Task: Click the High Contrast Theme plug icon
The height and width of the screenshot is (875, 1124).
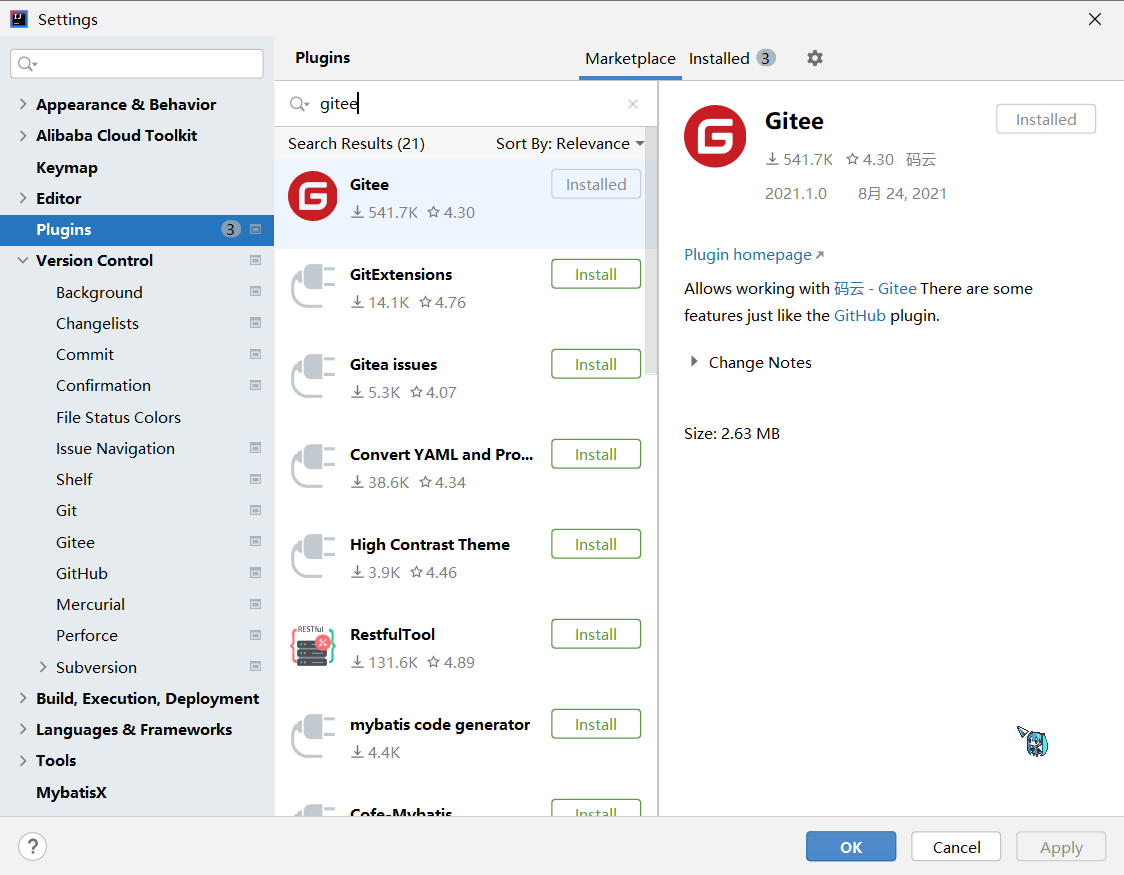Action: coord(313,556)
